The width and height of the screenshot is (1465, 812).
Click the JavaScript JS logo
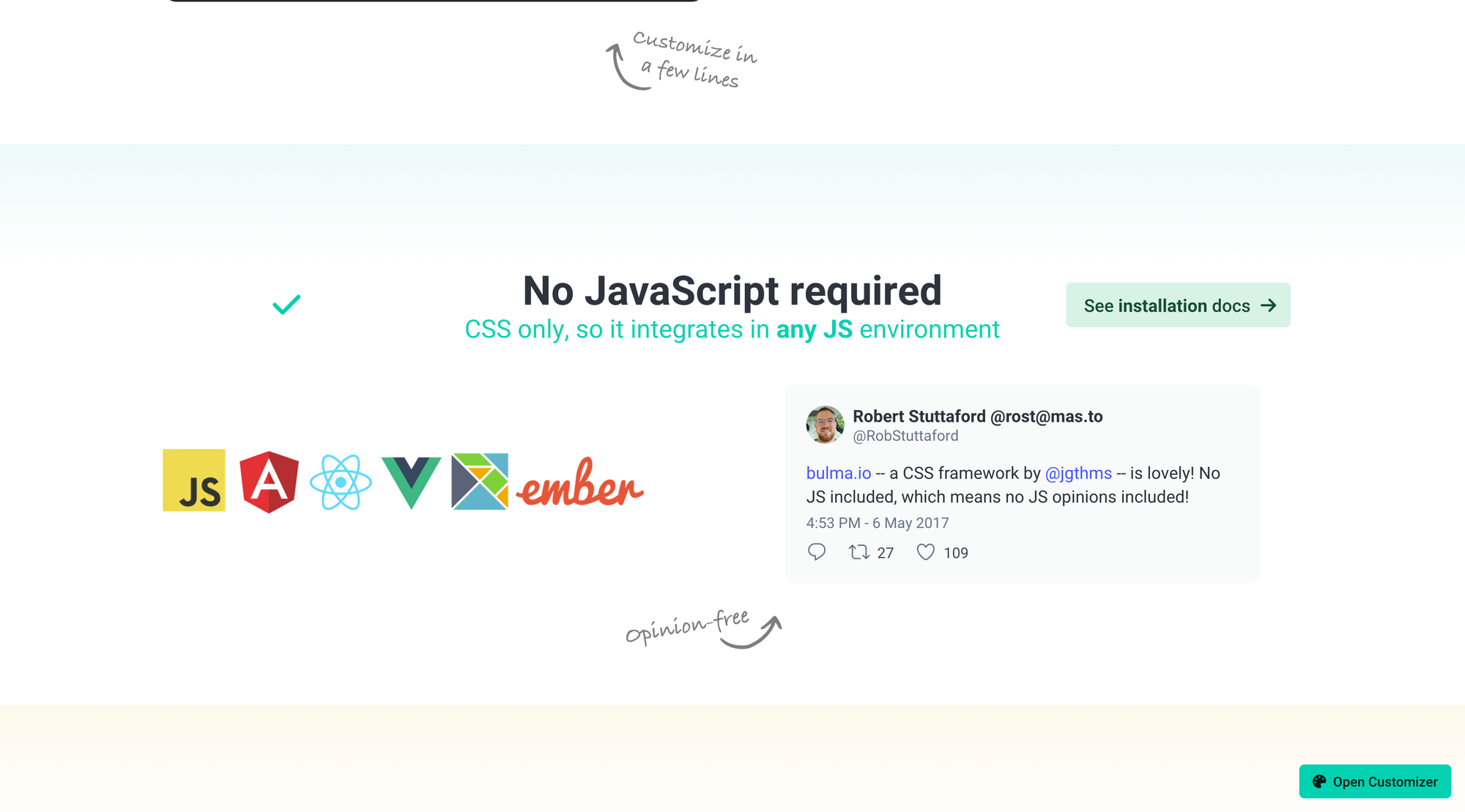coord(193,480)
